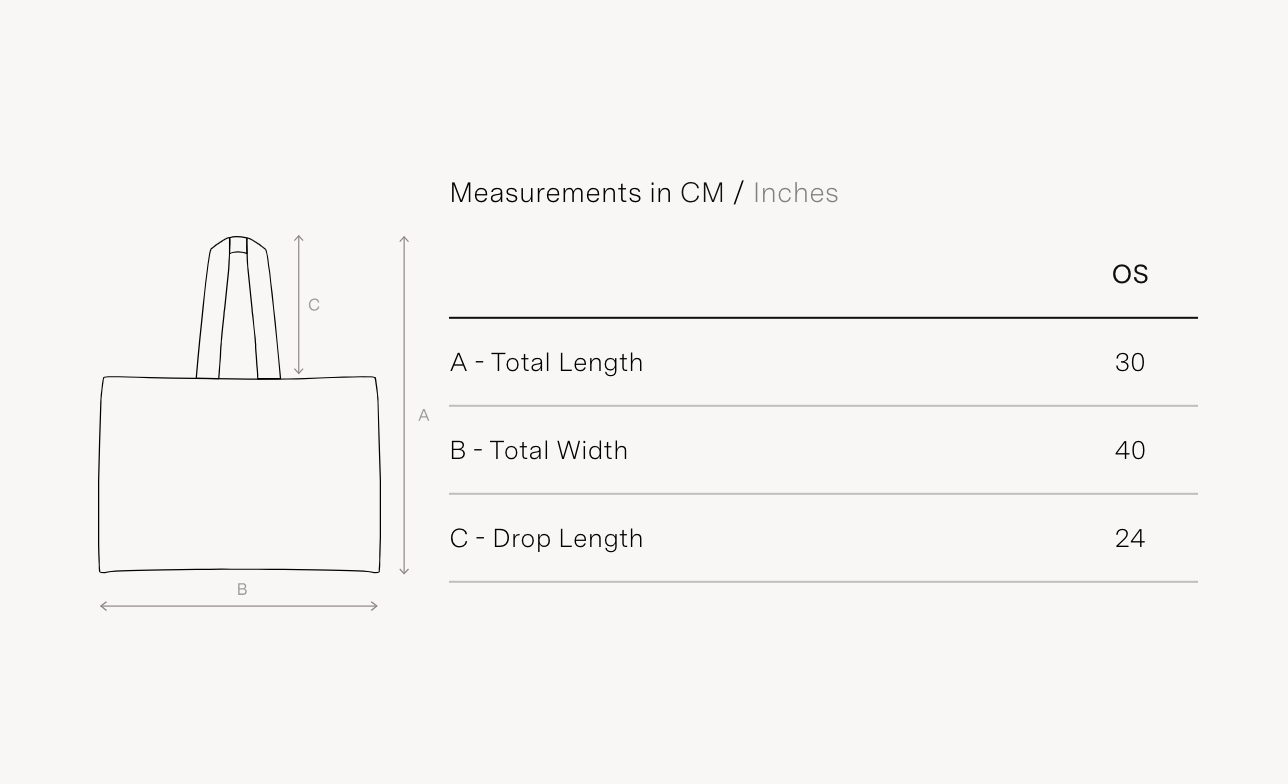The image size is (1288, 784).
Task: Click the letter B diagram label
Action: click(242, 590)
